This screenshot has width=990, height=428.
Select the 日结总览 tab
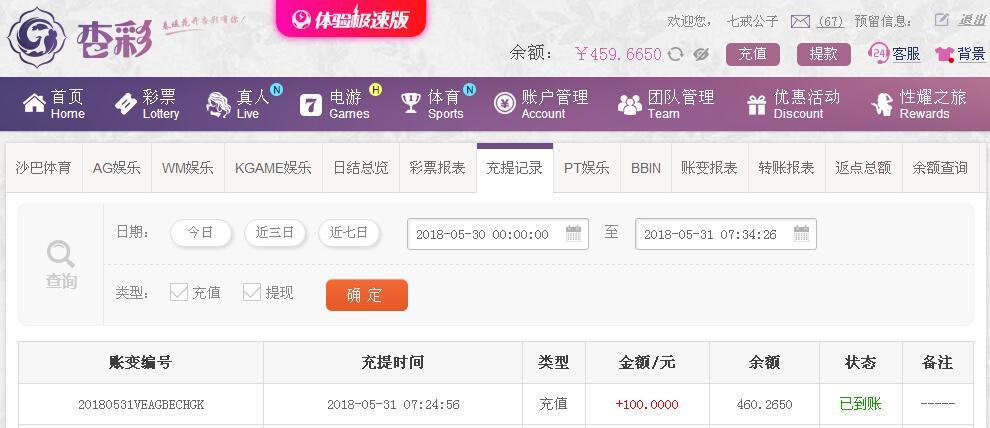361,168
